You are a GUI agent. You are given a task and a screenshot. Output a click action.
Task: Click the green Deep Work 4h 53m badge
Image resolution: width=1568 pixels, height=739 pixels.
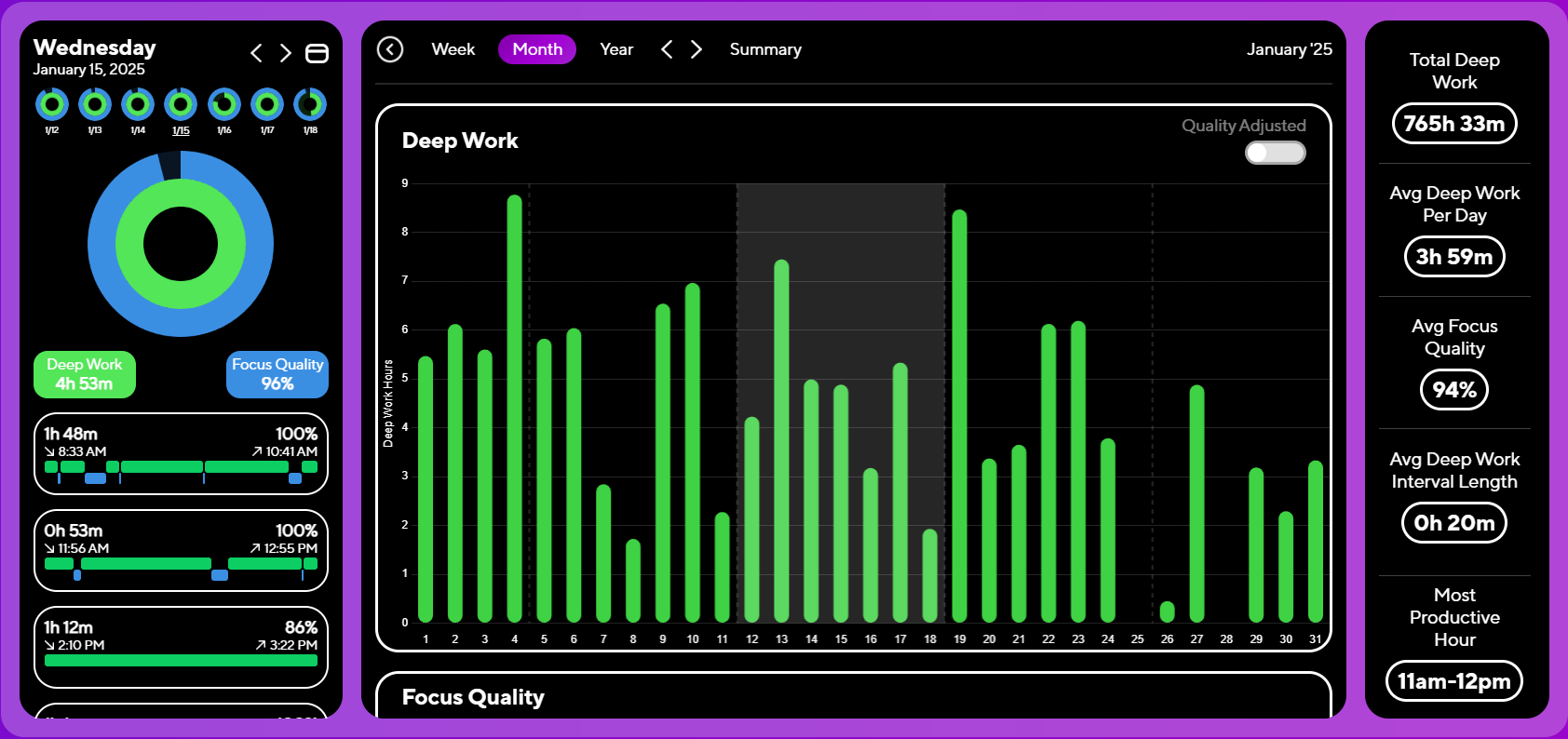85,374
